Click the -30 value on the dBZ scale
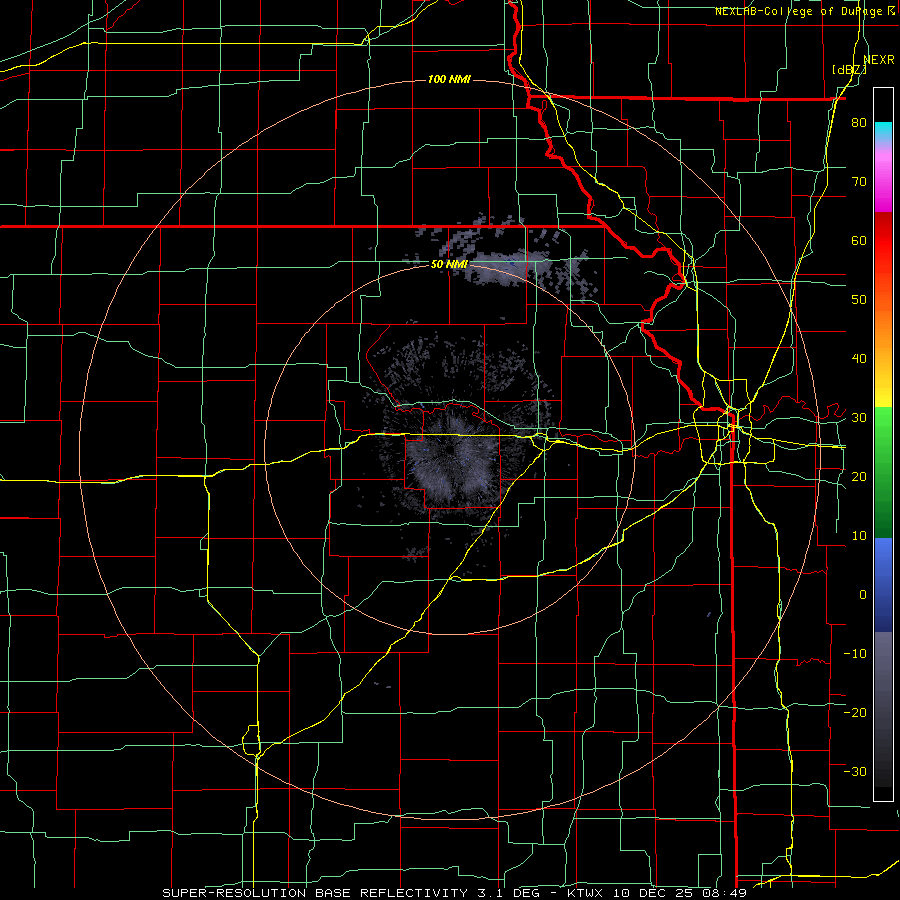 click(x=855, y=771)
